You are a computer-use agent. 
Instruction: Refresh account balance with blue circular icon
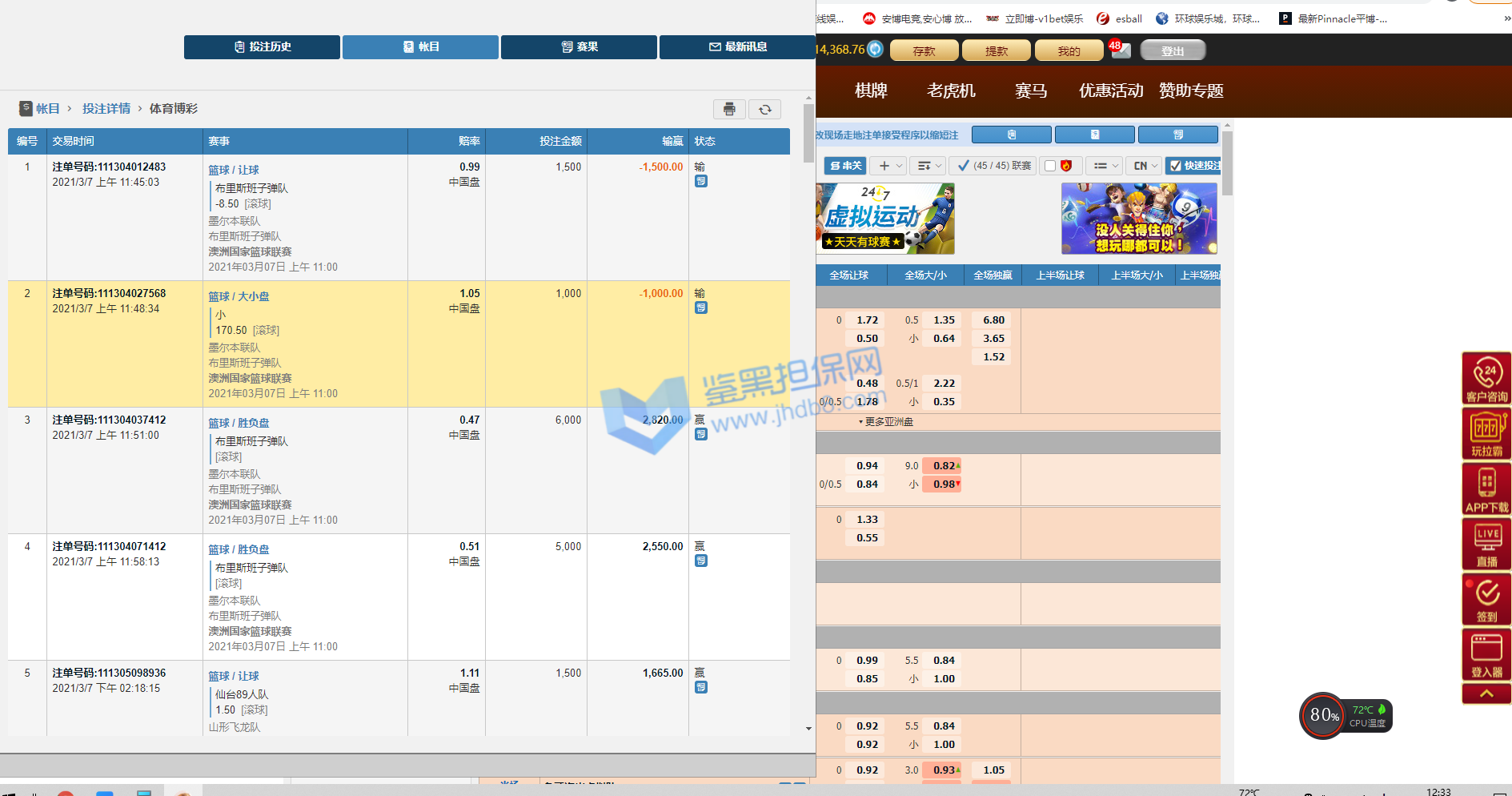pos(875,50)
